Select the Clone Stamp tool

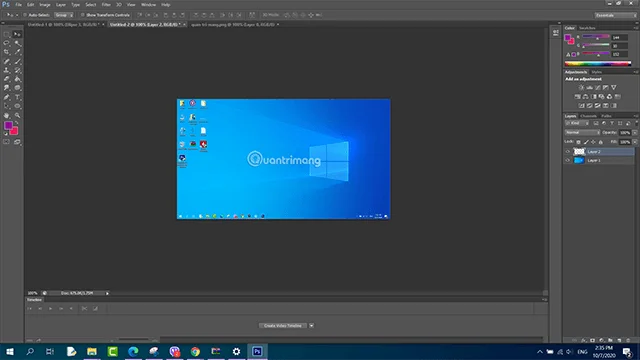point(7,70)
